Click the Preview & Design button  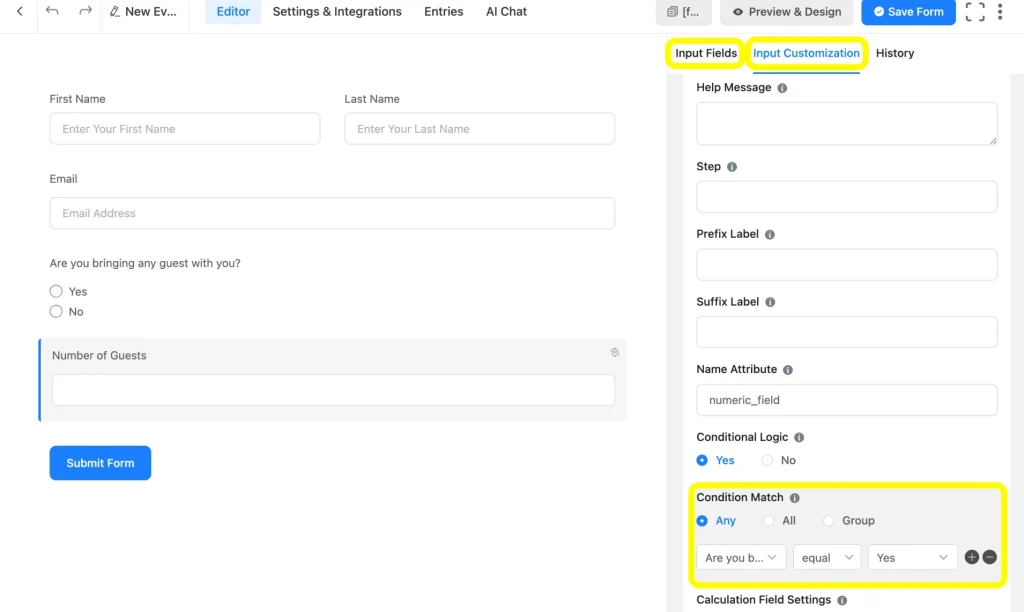pos(787,12)
